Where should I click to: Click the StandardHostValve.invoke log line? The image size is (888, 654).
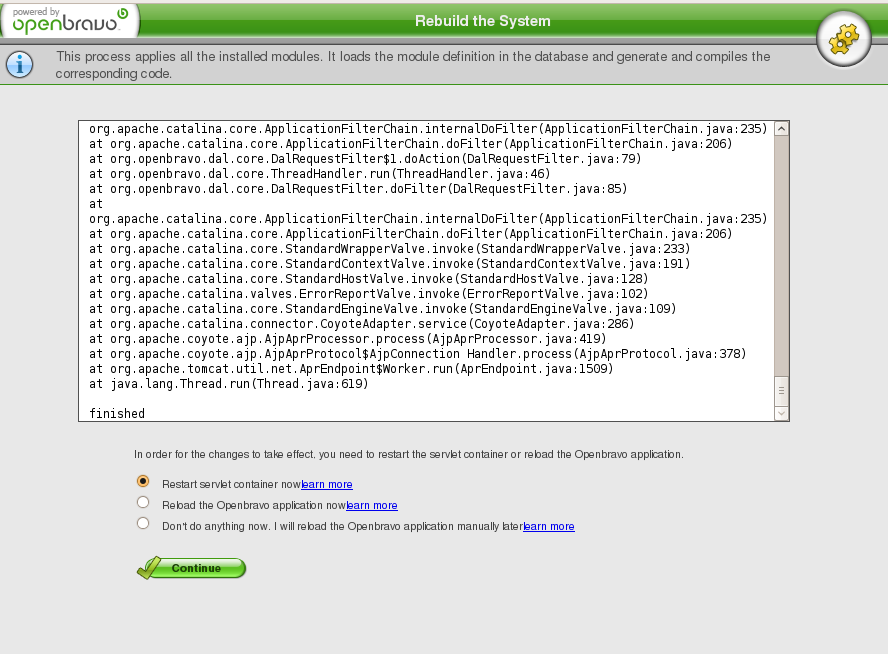(369, 279)
